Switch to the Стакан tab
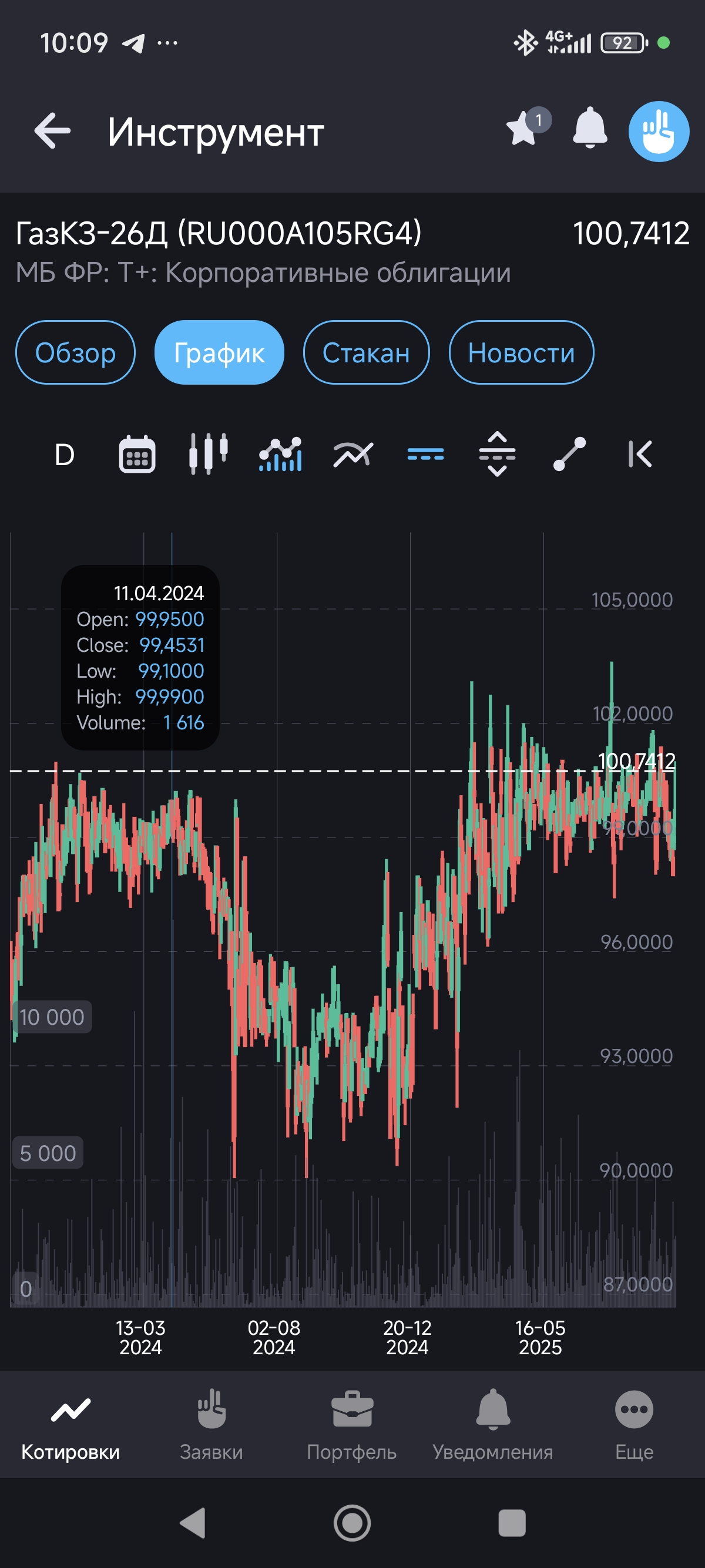 point(366,352)
